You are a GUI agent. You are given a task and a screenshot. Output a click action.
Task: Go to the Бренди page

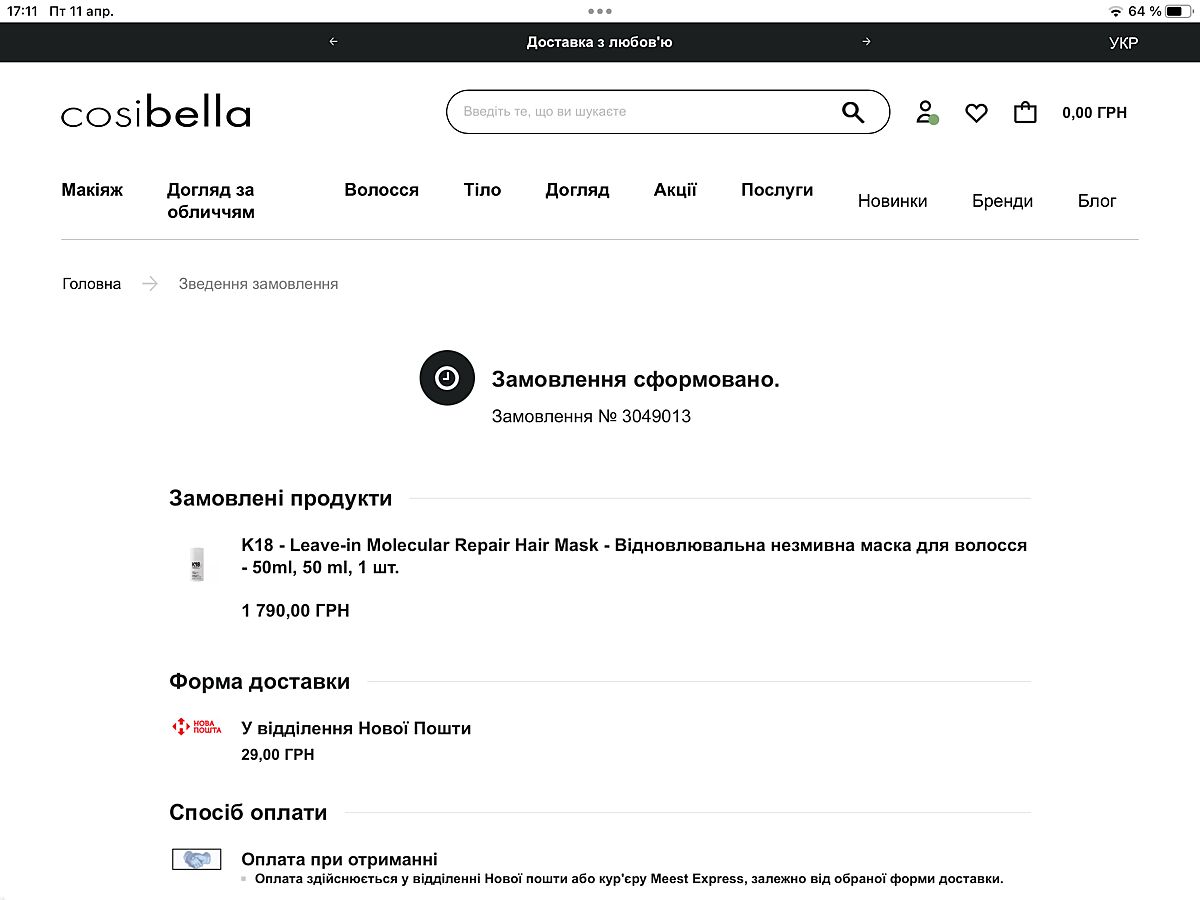tap(1002, 201)
